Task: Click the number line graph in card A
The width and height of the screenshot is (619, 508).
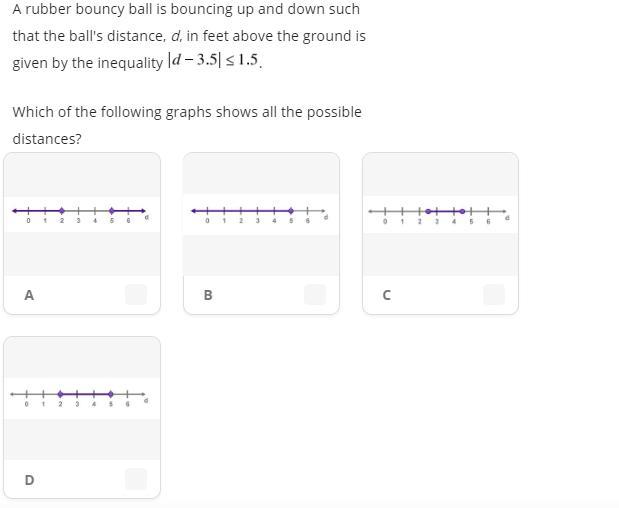Action: [81, 213]
